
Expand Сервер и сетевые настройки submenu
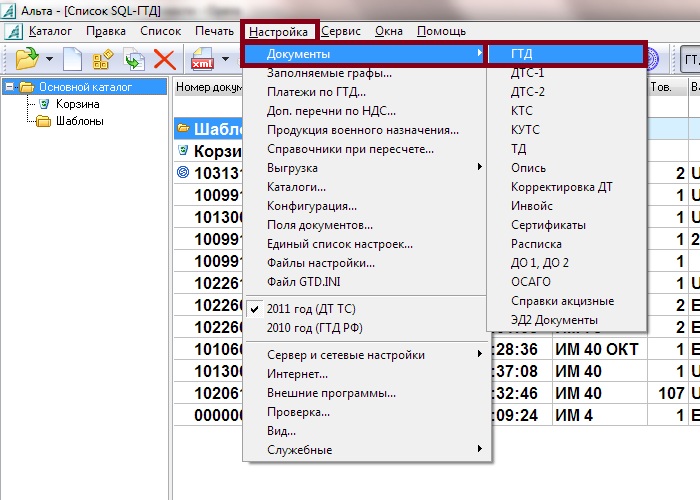[345, 355]
